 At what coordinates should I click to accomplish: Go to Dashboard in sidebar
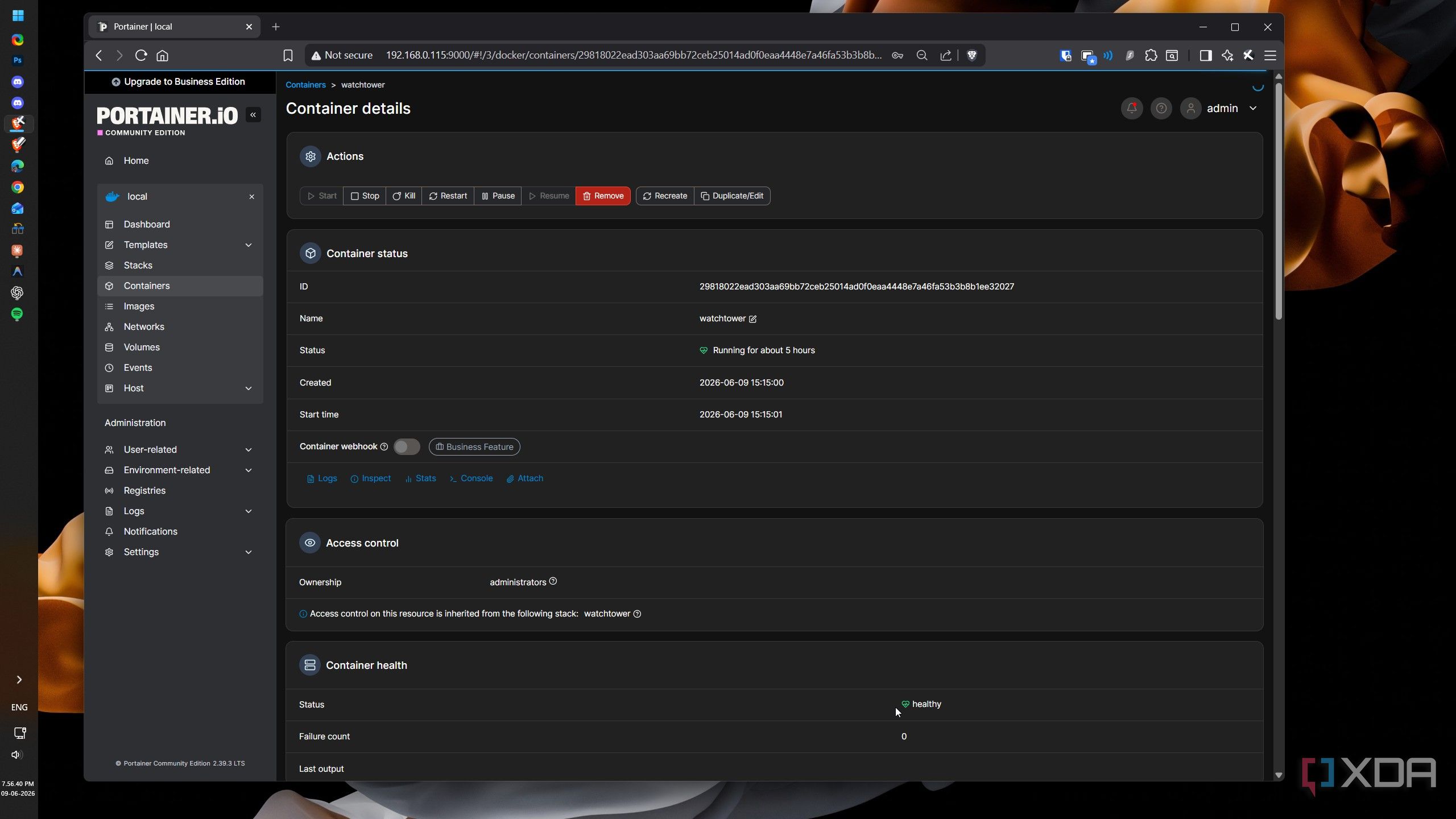coord(180,224)
